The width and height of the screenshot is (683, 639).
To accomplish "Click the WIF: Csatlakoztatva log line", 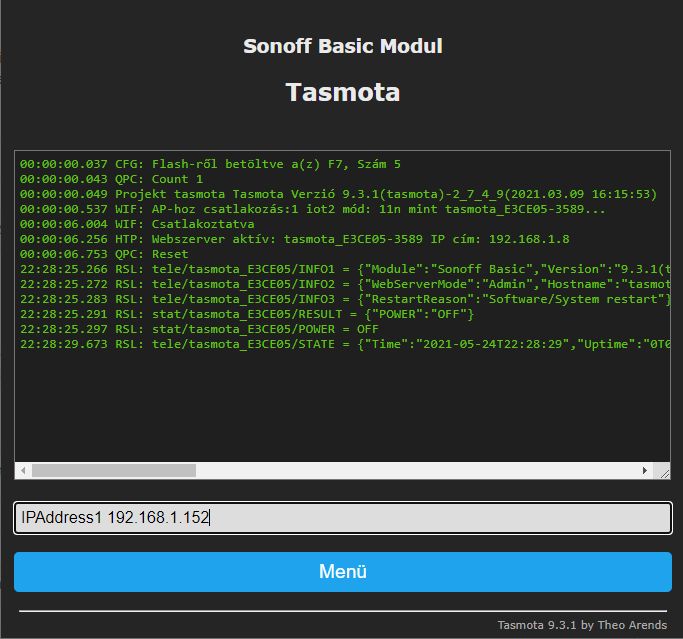I will 137,224.
